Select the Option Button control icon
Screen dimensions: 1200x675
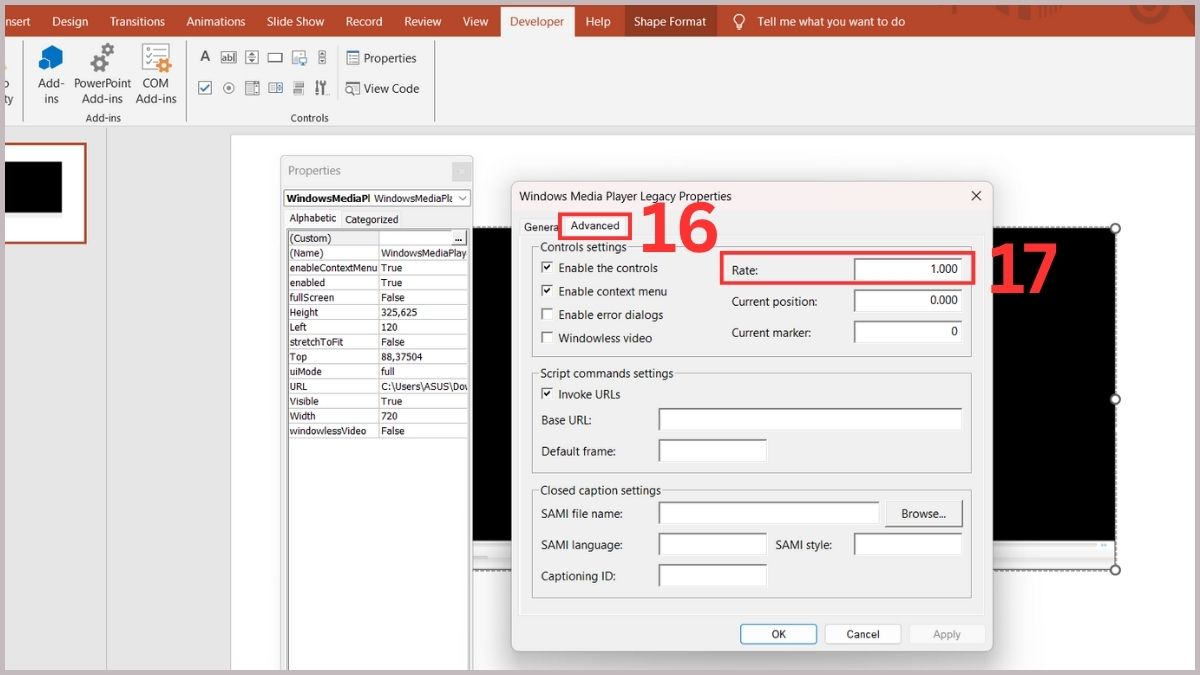coord(228,88)
